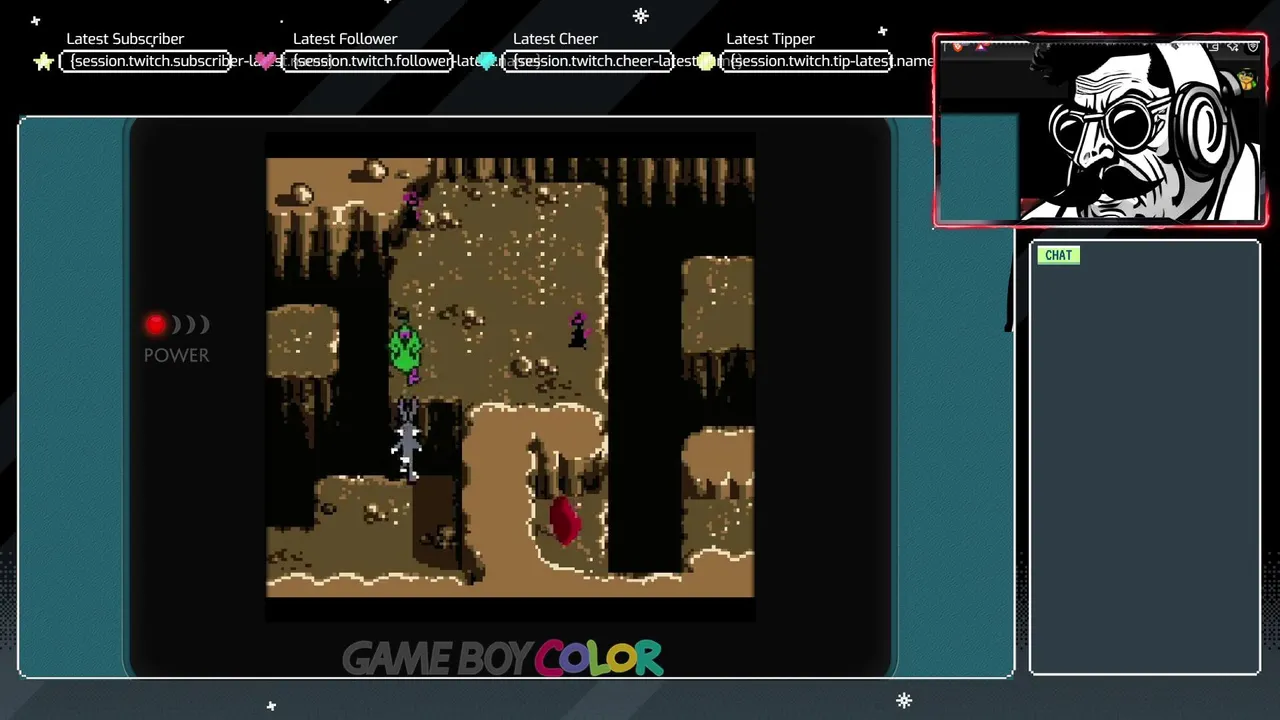Viewport: 1280px width, 720px height.
Task: Click the Latest Follower name field
Action: point(367,61)
